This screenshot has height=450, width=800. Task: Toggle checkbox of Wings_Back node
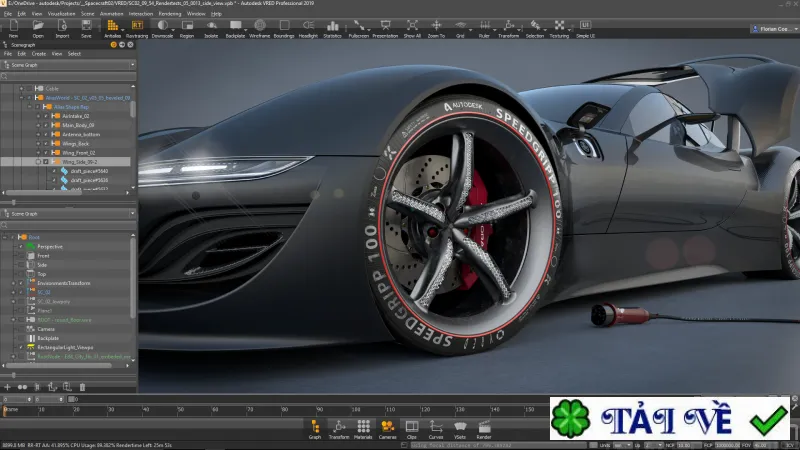(x=46, y=143)
